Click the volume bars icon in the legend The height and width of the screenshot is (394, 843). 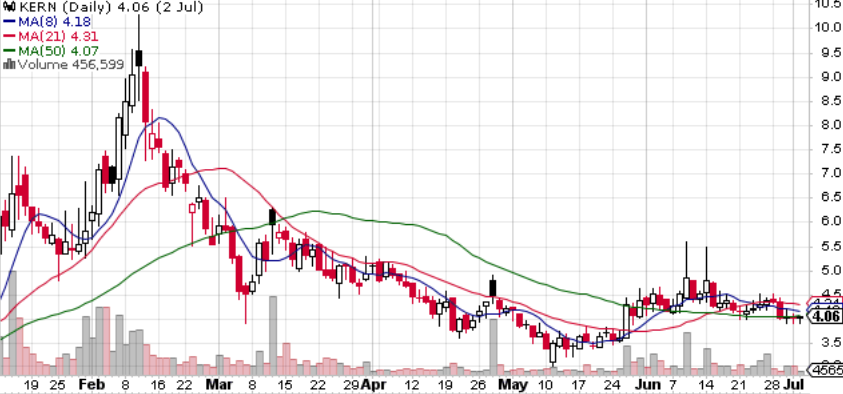(10, 64)
